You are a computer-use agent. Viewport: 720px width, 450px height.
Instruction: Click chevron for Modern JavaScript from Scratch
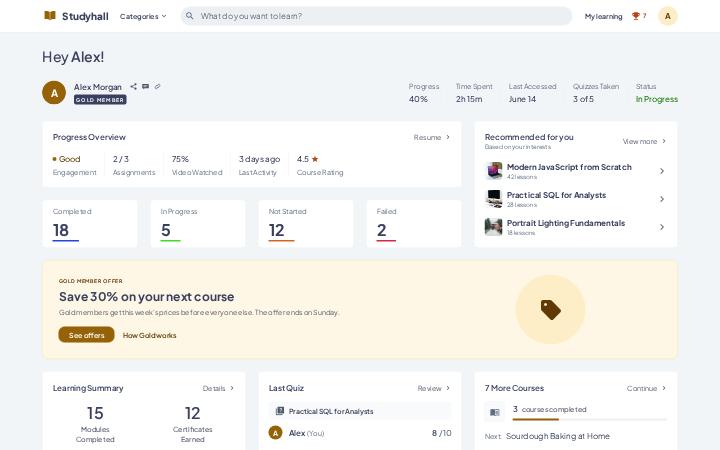662,171
